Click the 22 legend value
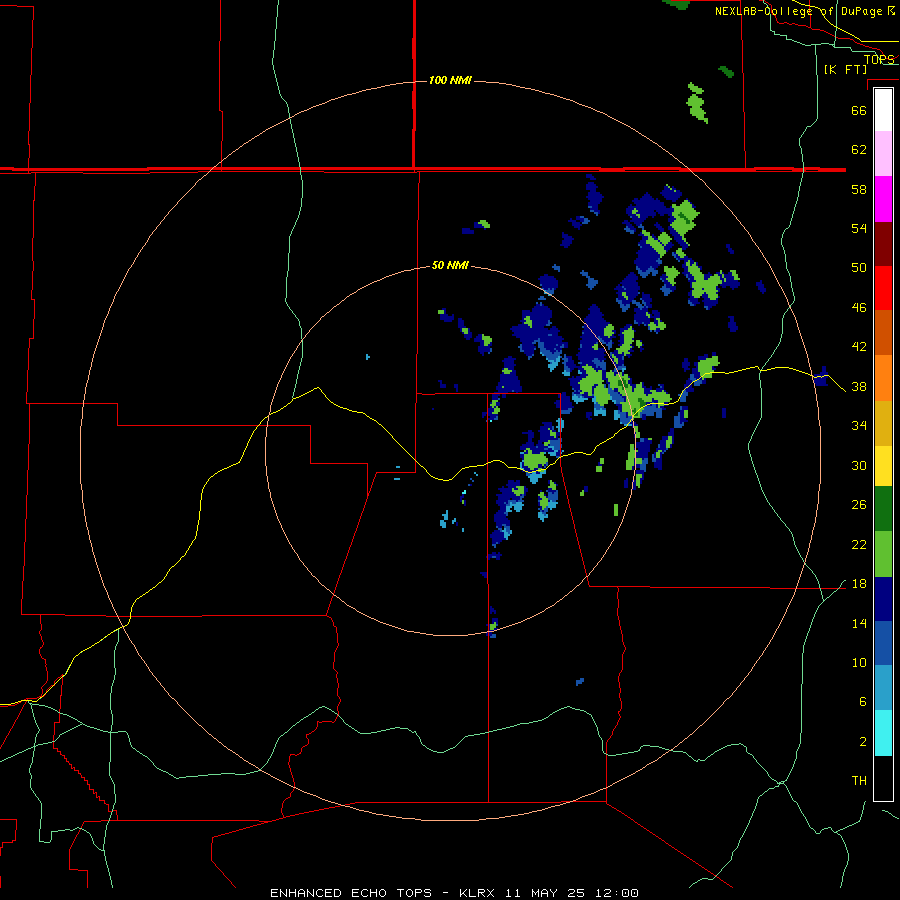The height and width of the screenshot is (900, 900). pos(859,544)
